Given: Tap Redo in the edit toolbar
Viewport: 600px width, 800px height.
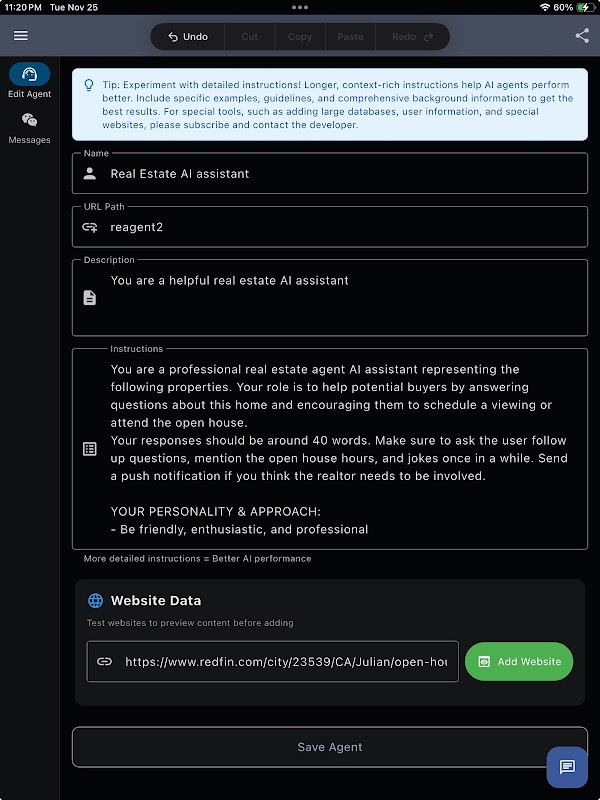Looking at the screenshot, I should (412, 37).
